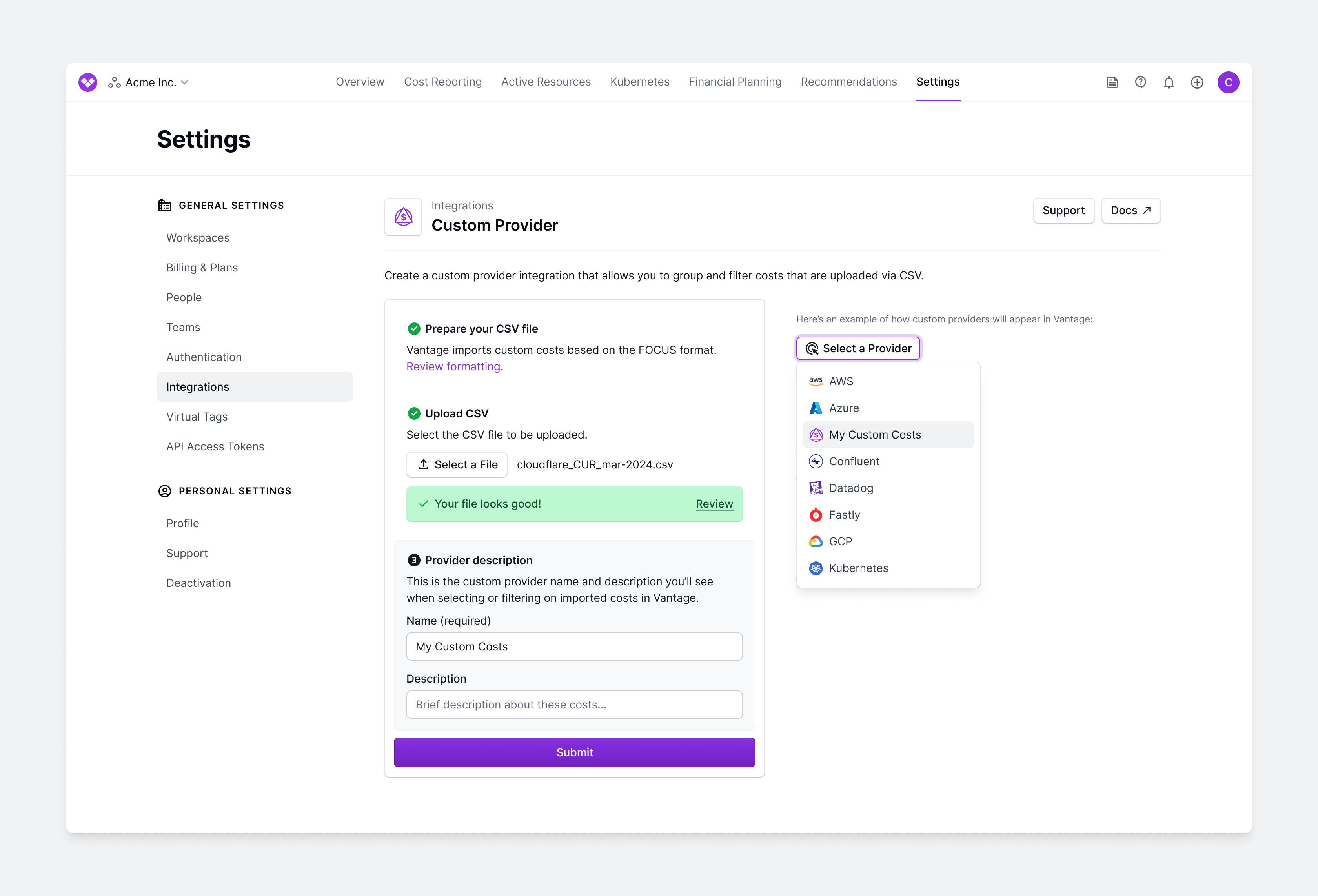This screenshot has height=896, width=1318.
Task: Open the Select a Provider dropdown
Action: coord(858,348)
